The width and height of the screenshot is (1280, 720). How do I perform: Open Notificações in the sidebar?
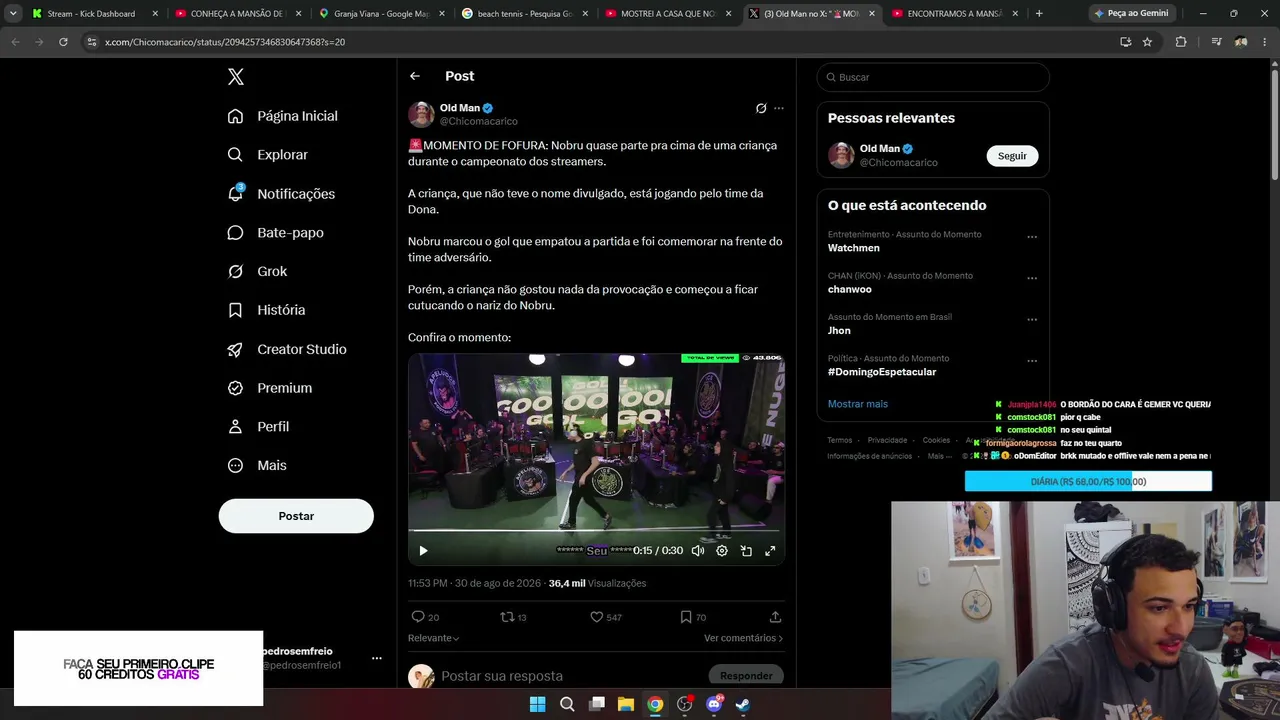pos(281,194)
